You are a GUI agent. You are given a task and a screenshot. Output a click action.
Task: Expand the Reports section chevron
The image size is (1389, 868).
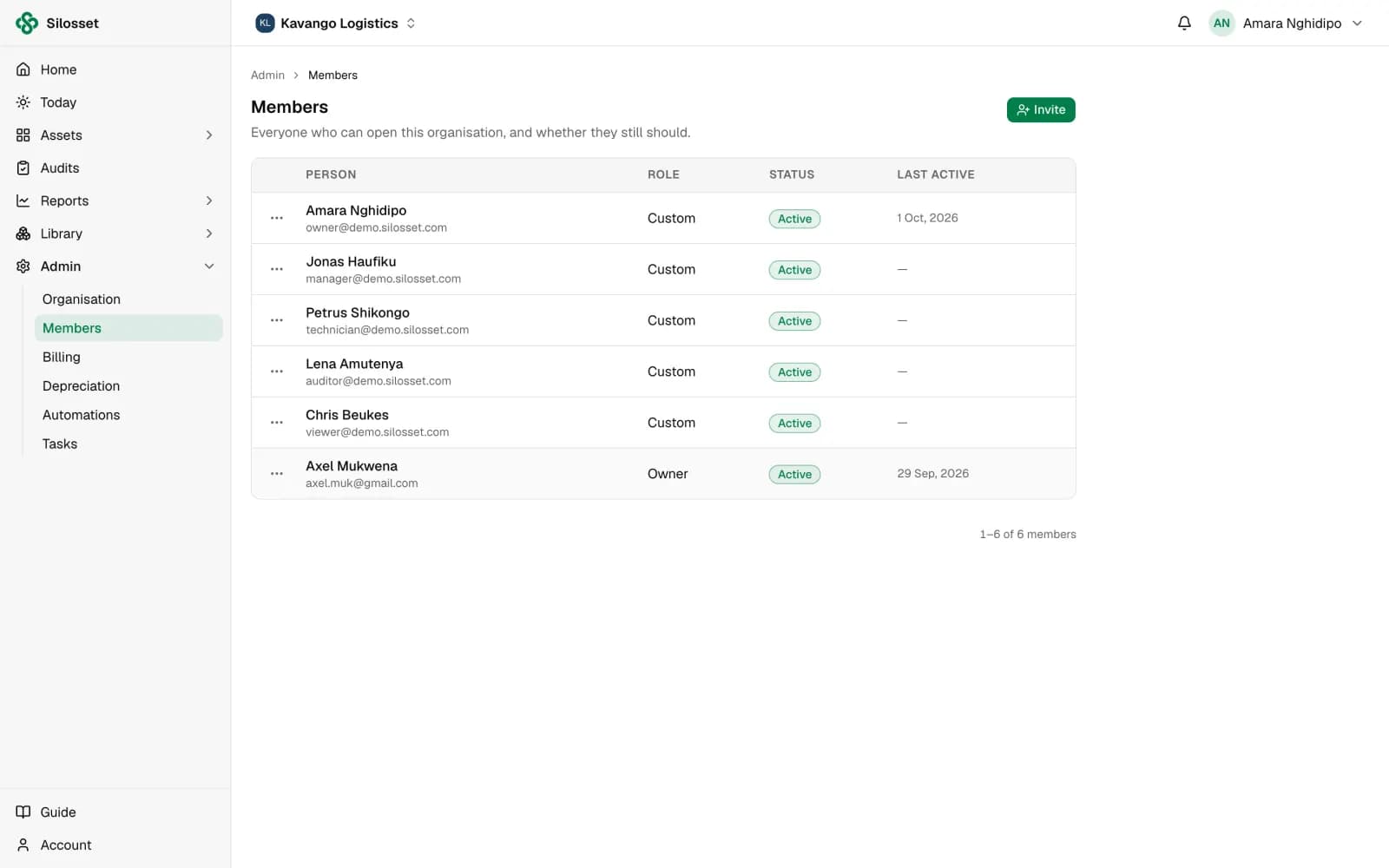click(209, 201)
